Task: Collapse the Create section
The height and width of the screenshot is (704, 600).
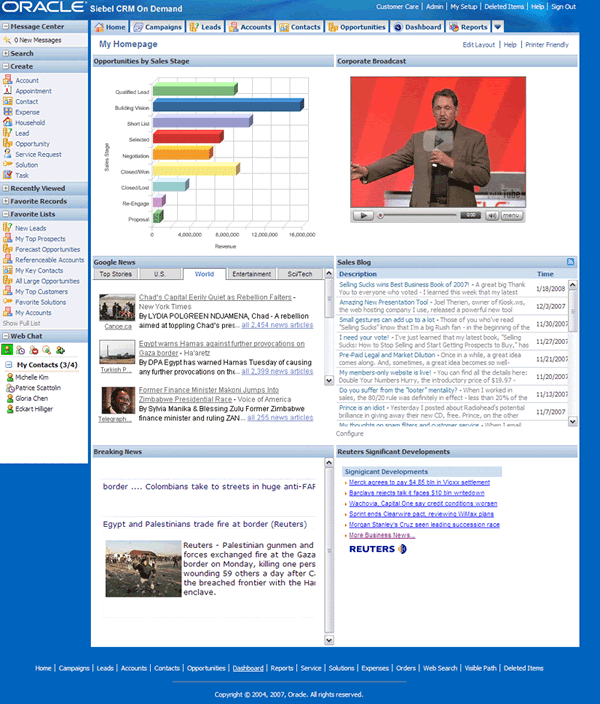Action: pos(6,66)
